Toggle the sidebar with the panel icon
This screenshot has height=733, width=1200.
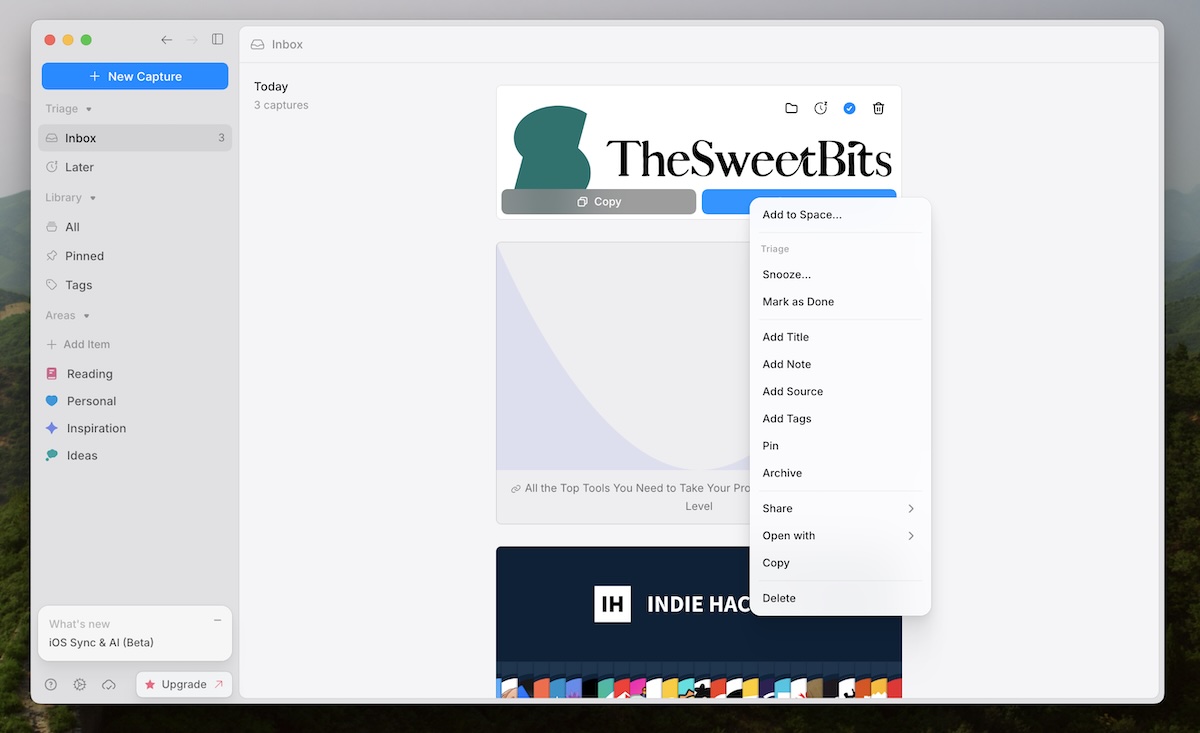[x=217, y=39]
